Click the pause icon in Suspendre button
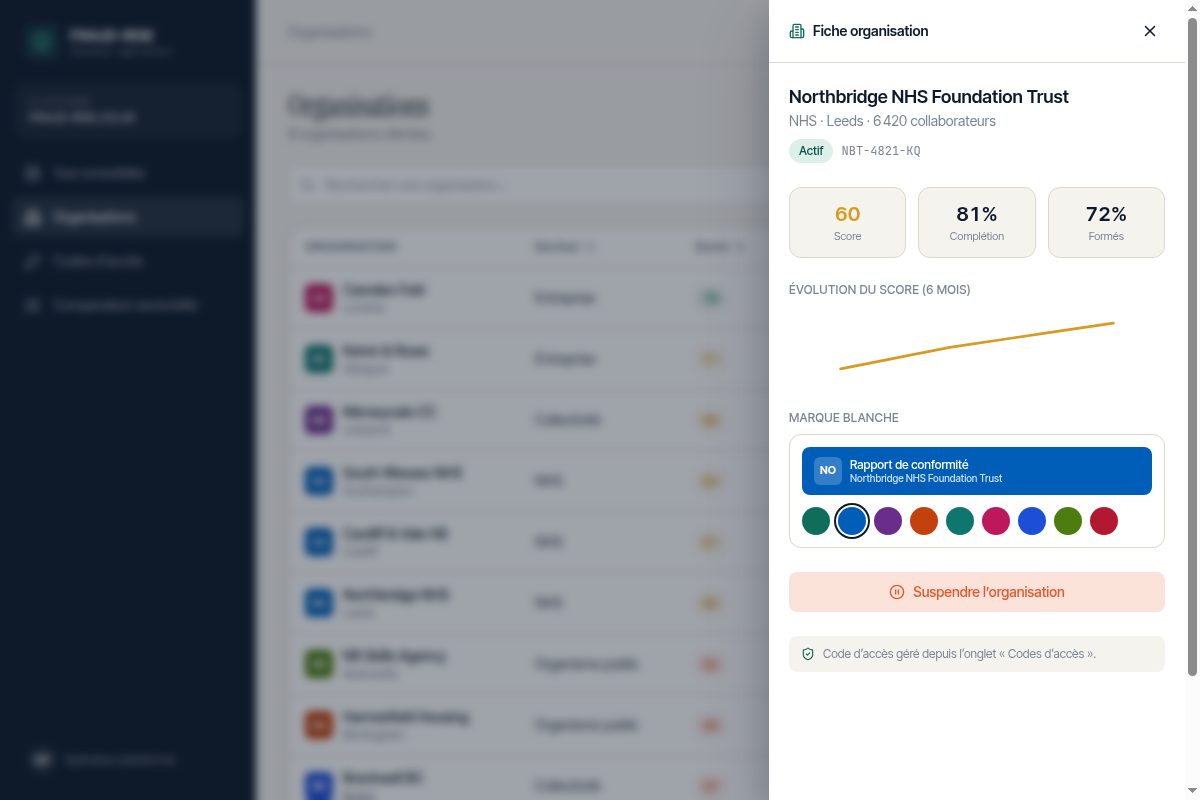Screen dimensions: 1200x800 (x=897, y=592)
